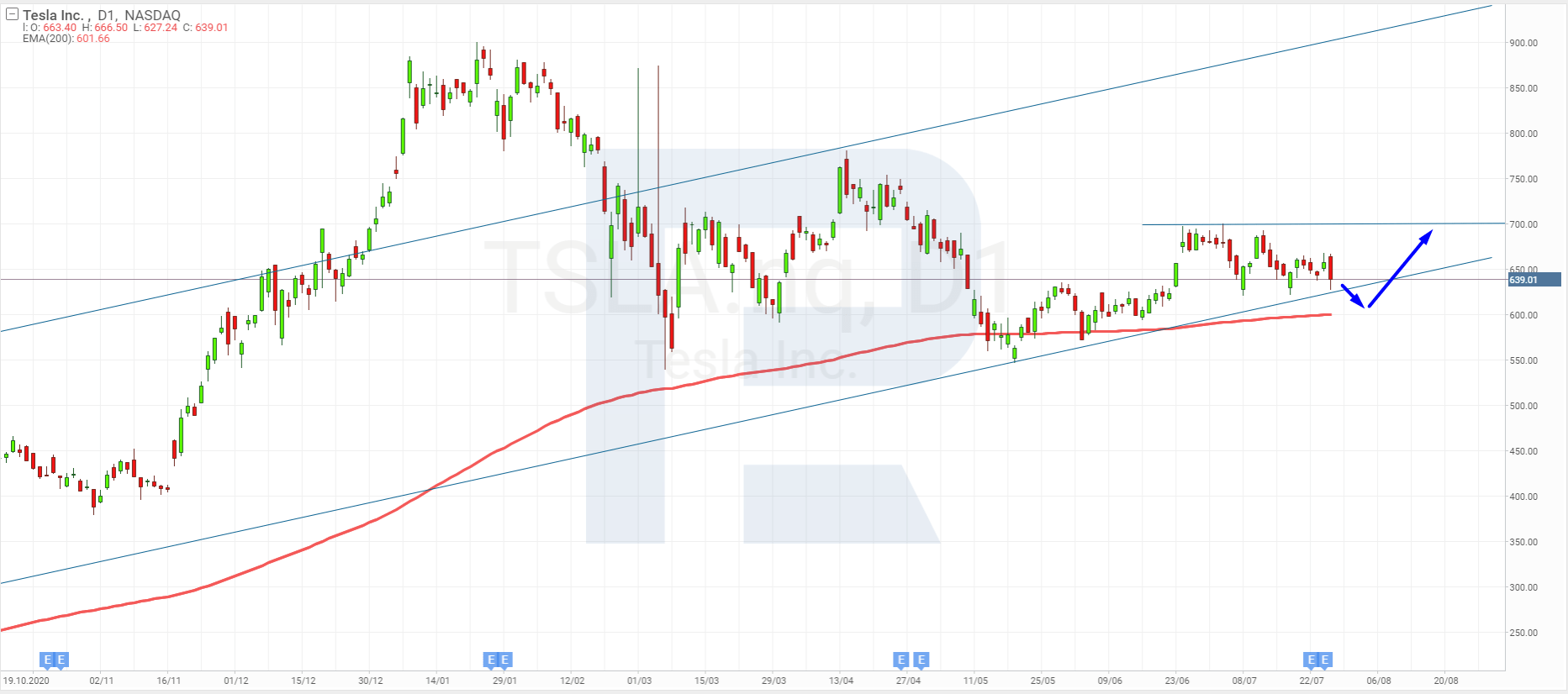1568x694 pixels.
Task: Click the 20/08 date label
Action: click(1446, 681)
